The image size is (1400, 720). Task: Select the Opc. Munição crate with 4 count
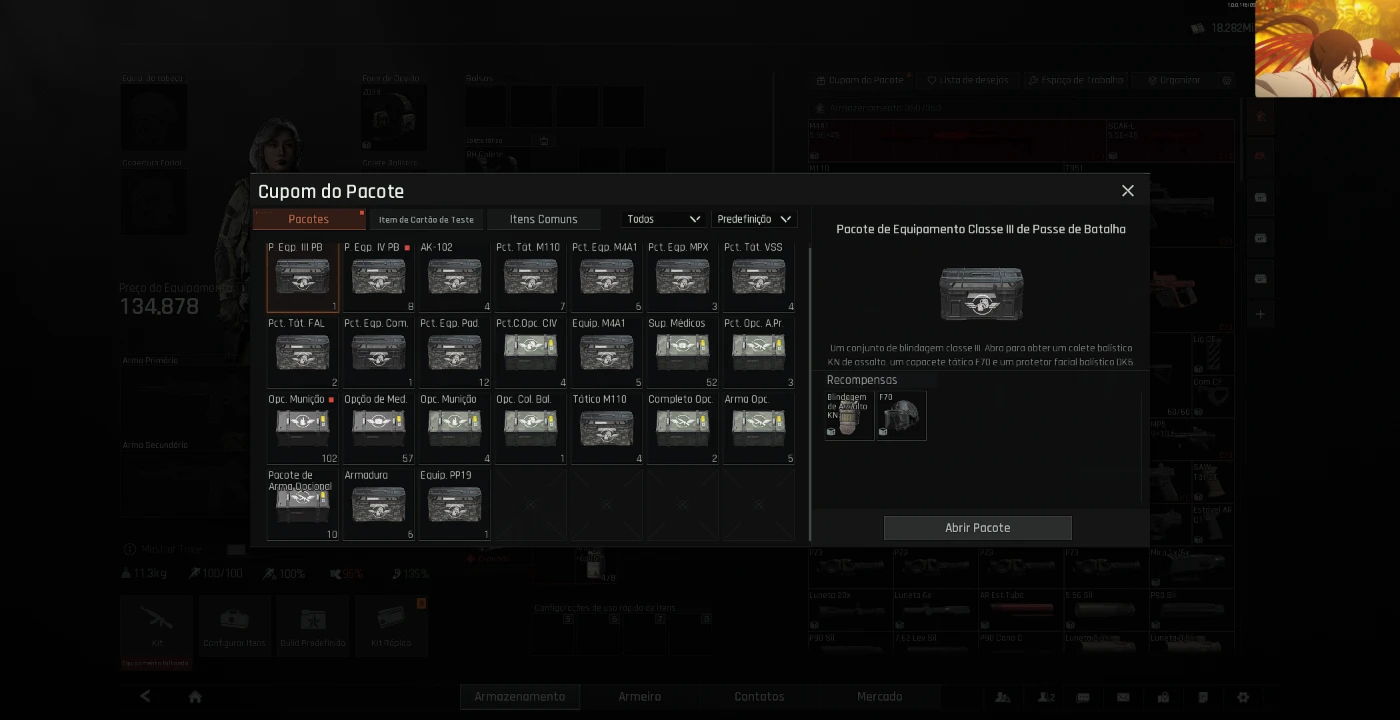pyautogui.click(x=455, y=429)
